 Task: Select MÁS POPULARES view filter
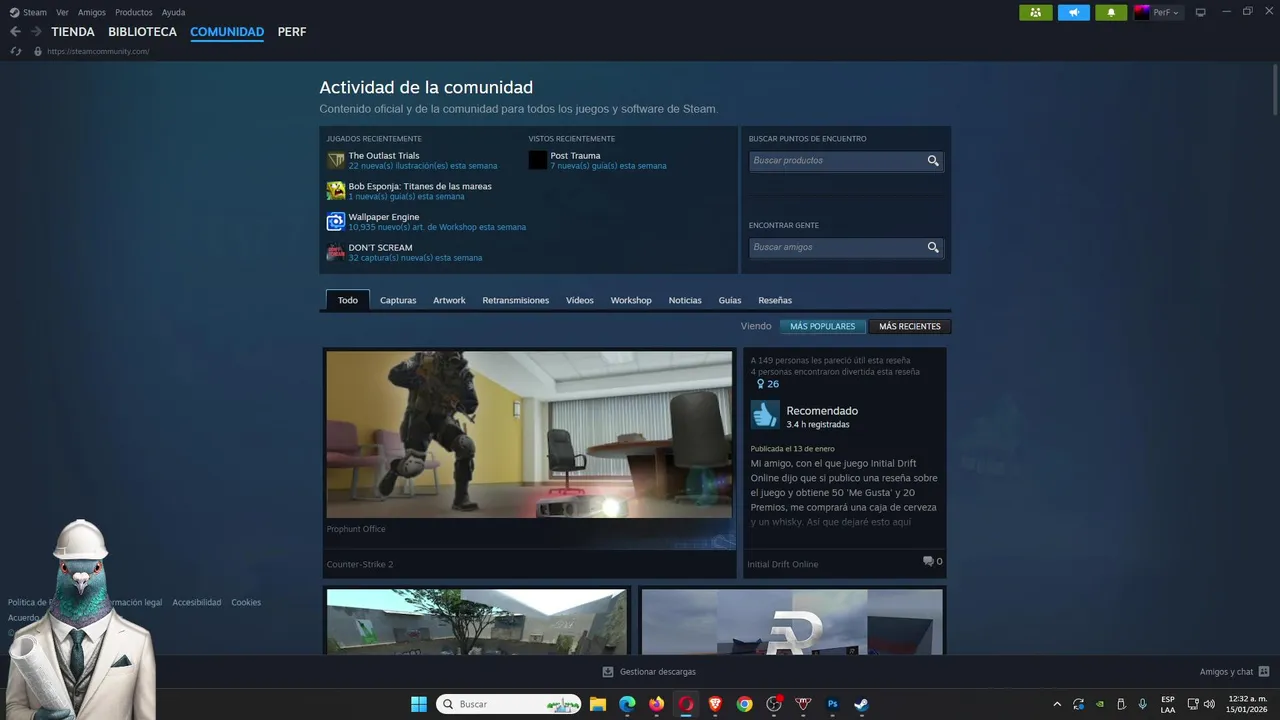pos(823,326)
